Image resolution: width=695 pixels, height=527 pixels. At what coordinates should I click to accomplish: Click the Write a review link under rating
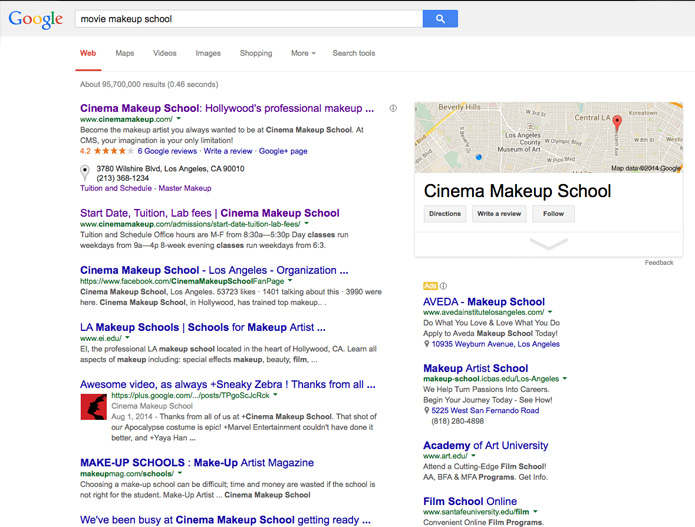coord(228,151)
